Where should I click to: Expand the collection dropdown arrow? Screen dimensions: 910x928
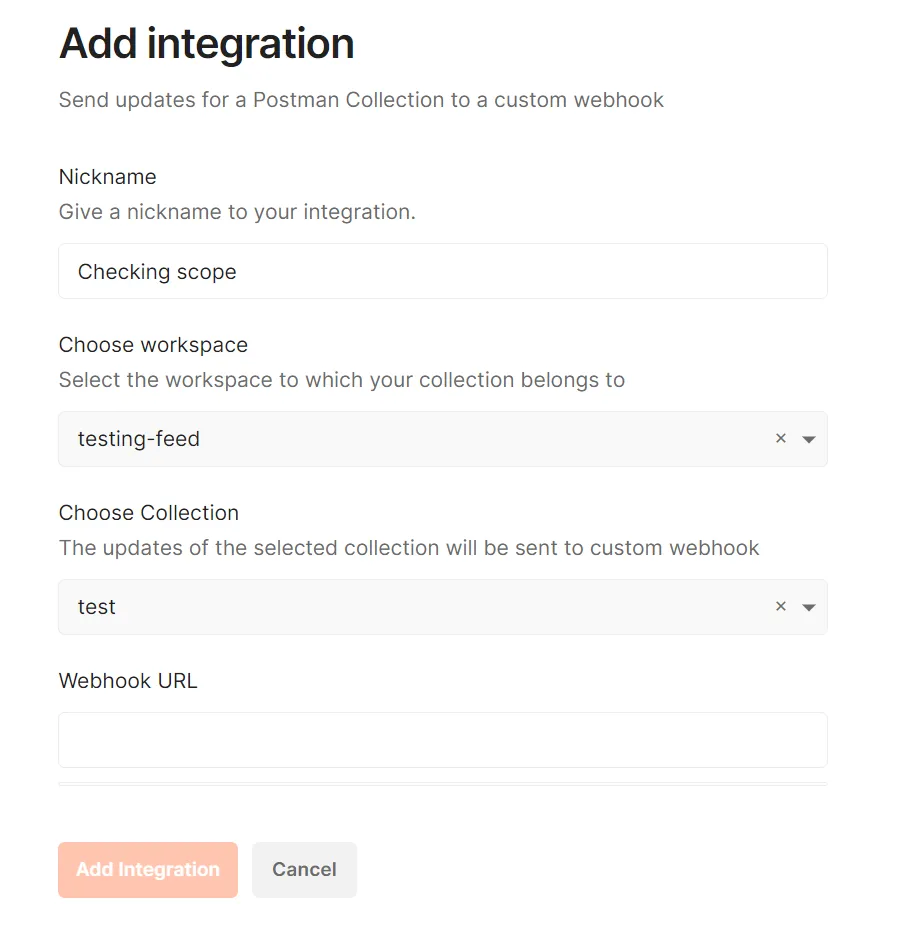[x=809, y=607]
